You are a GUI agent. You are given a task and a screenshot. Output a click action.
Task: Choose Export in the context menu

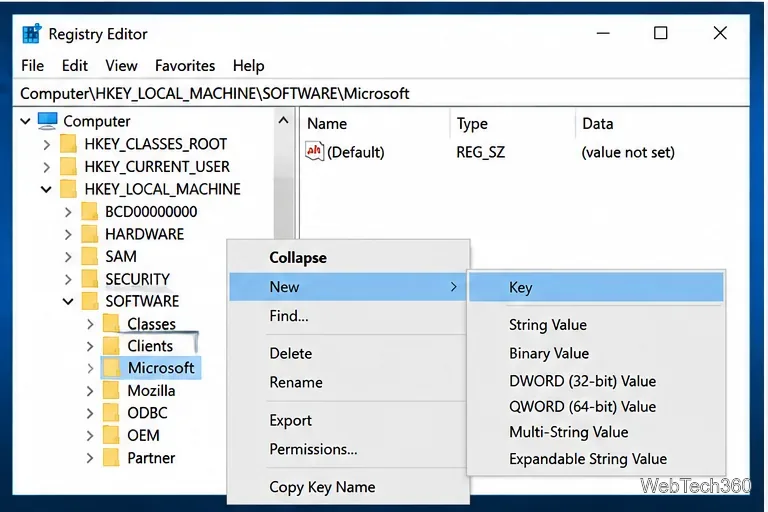coord(349,420)
